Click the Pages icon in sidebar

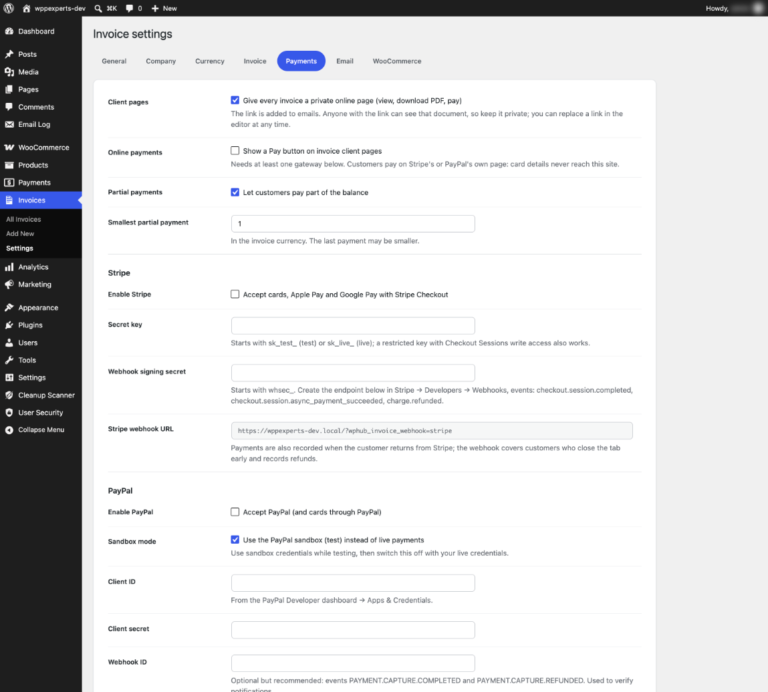[x=9, y=90]
